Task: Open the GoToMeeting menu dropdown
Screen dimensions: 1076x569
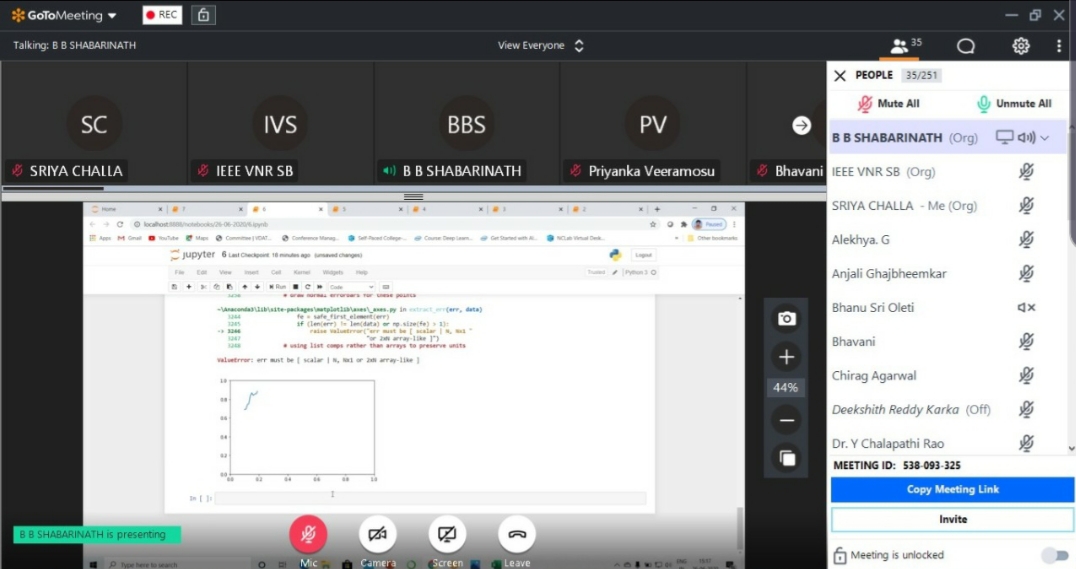Action: click(x=64, y=15)
